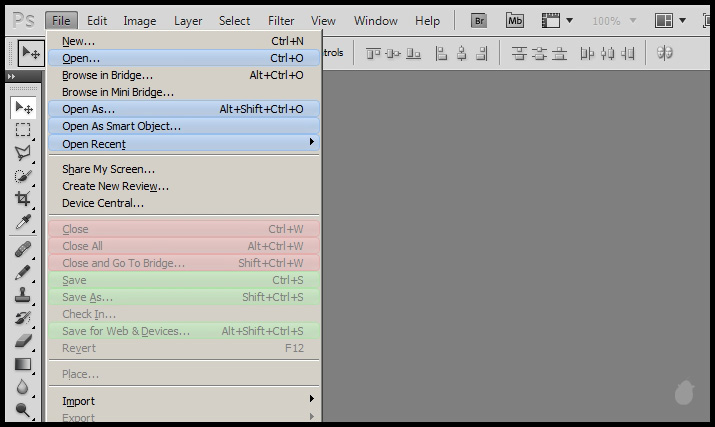
Task: Launch Bridge with the Br button
Action: 479,20
